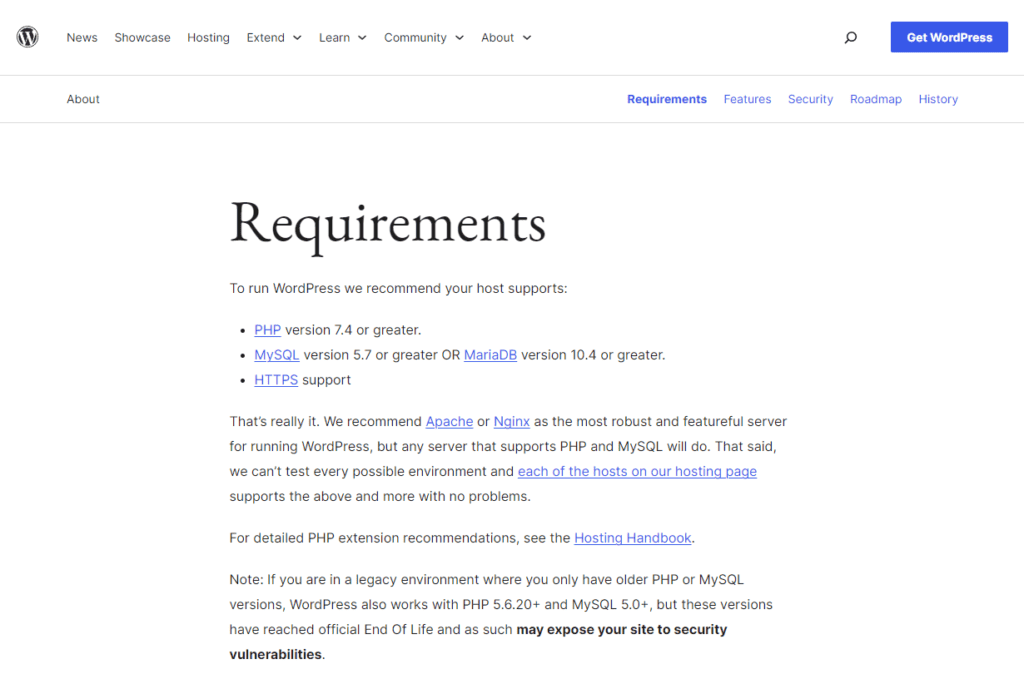Viewport: 1024px width, 674px height.
Task: Open the MySQL link
Action: point(276,354)
